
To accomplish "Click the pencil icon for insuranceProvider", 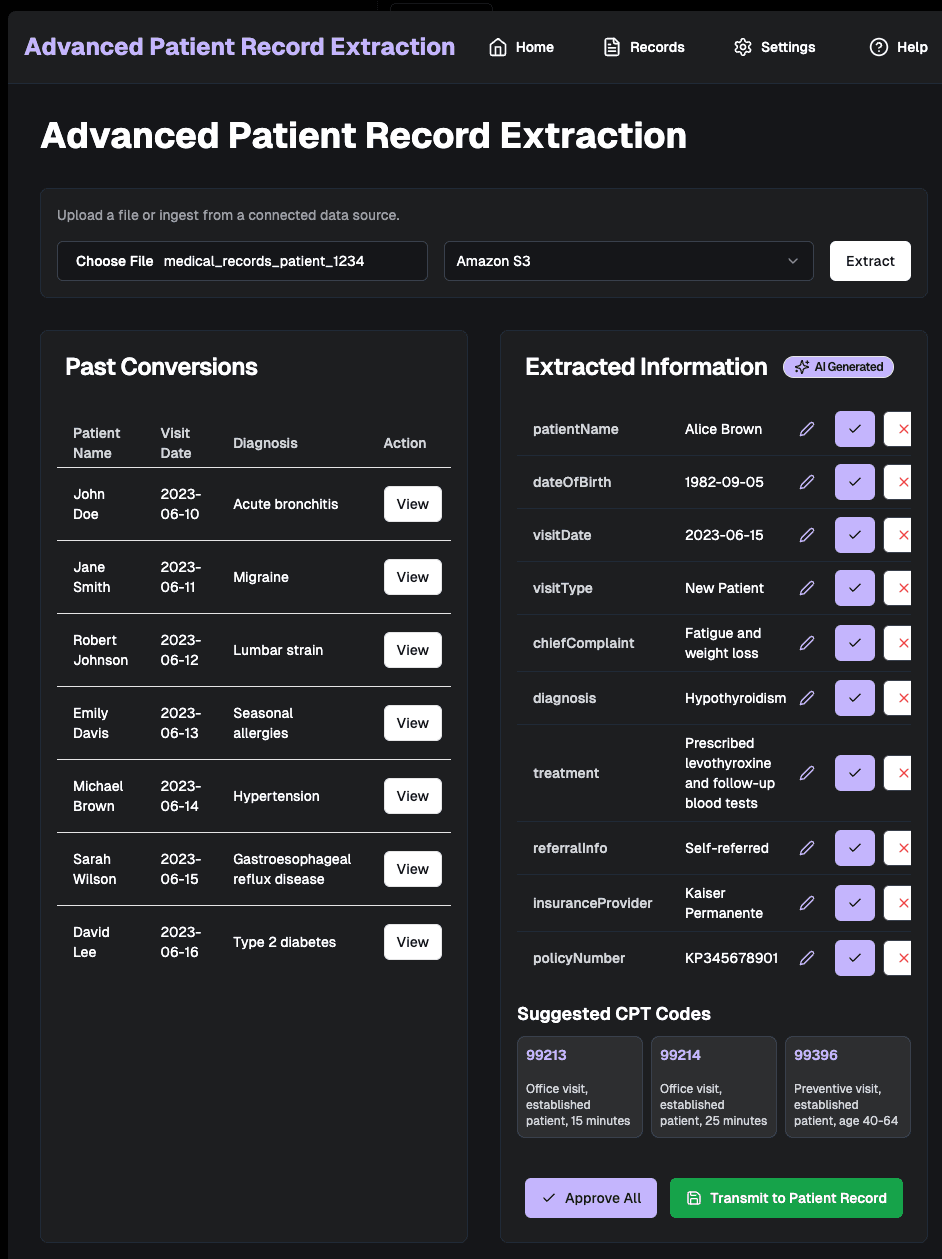I will point(807,903).
